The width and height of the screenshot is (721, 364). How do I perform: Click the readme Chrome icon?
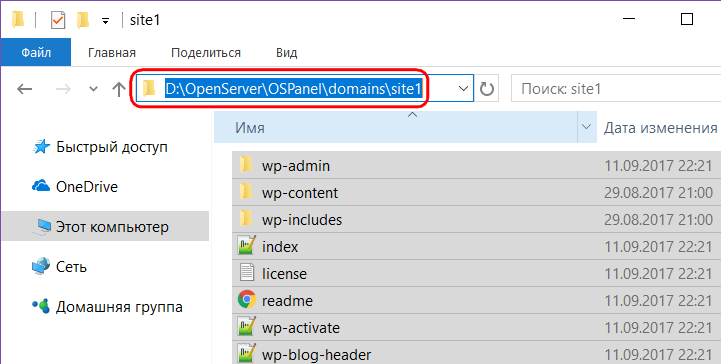[247, 299]
